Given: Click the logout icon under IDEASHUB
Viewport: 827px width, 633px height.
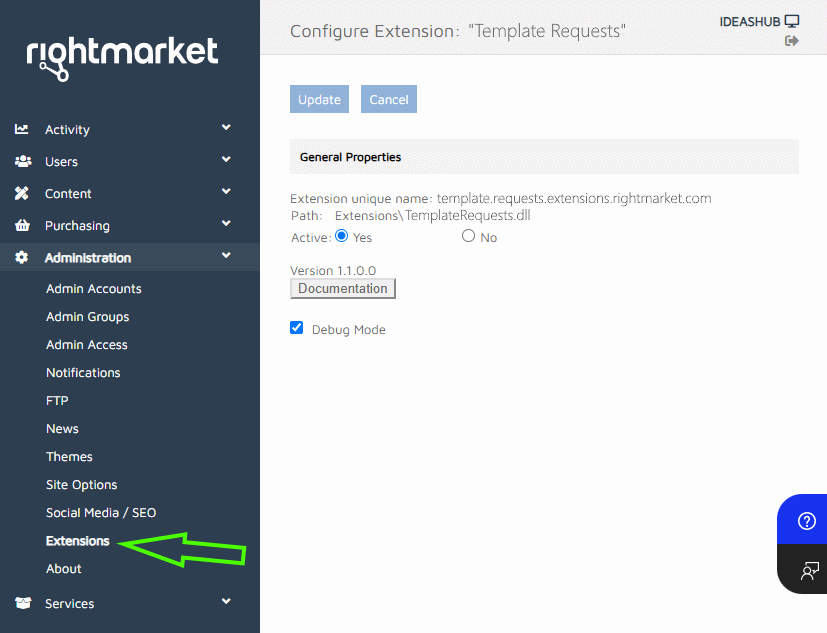Looking at the screenshot, I should [x=792, y=41].
